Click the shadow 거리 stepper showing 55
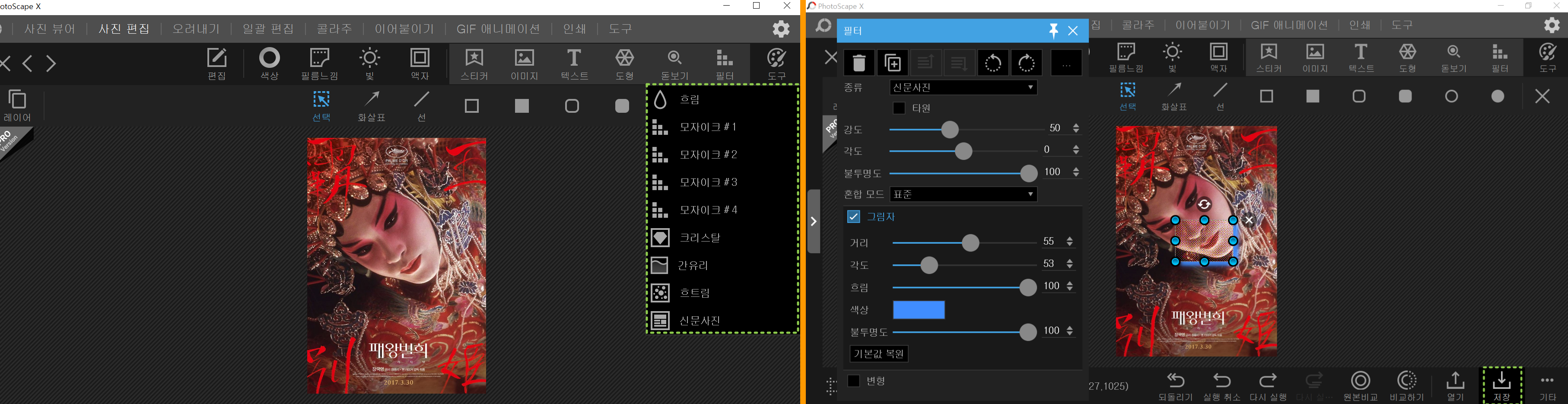Screen dimensions: 1568x404 coord(1070,242)
